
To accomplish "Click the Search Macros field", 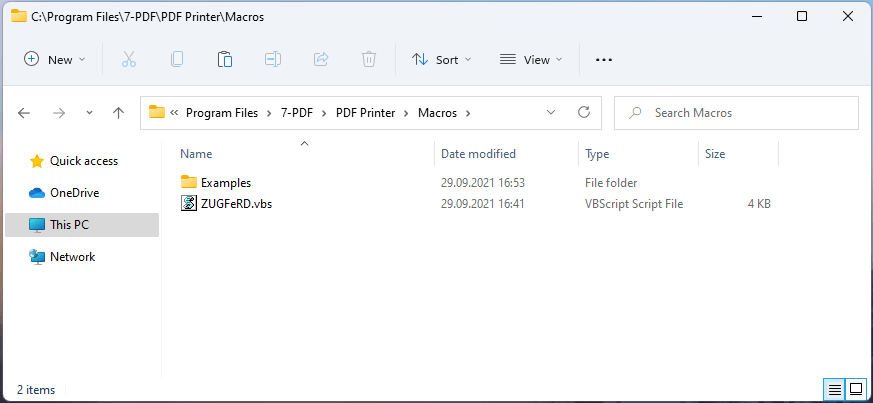I will point(736,113).
